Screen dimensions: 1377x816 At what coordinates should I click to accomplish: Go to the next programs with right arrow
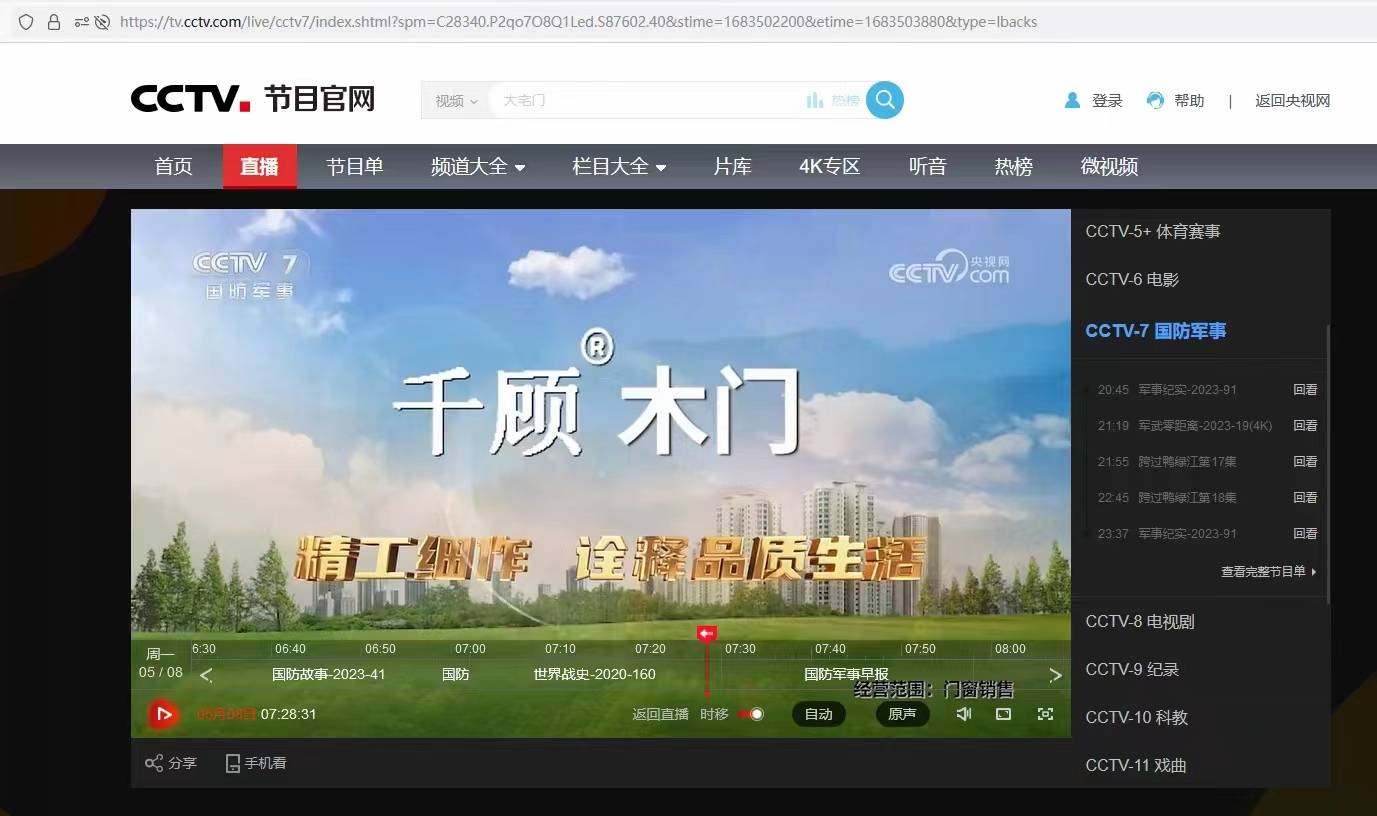(1055, 675)
